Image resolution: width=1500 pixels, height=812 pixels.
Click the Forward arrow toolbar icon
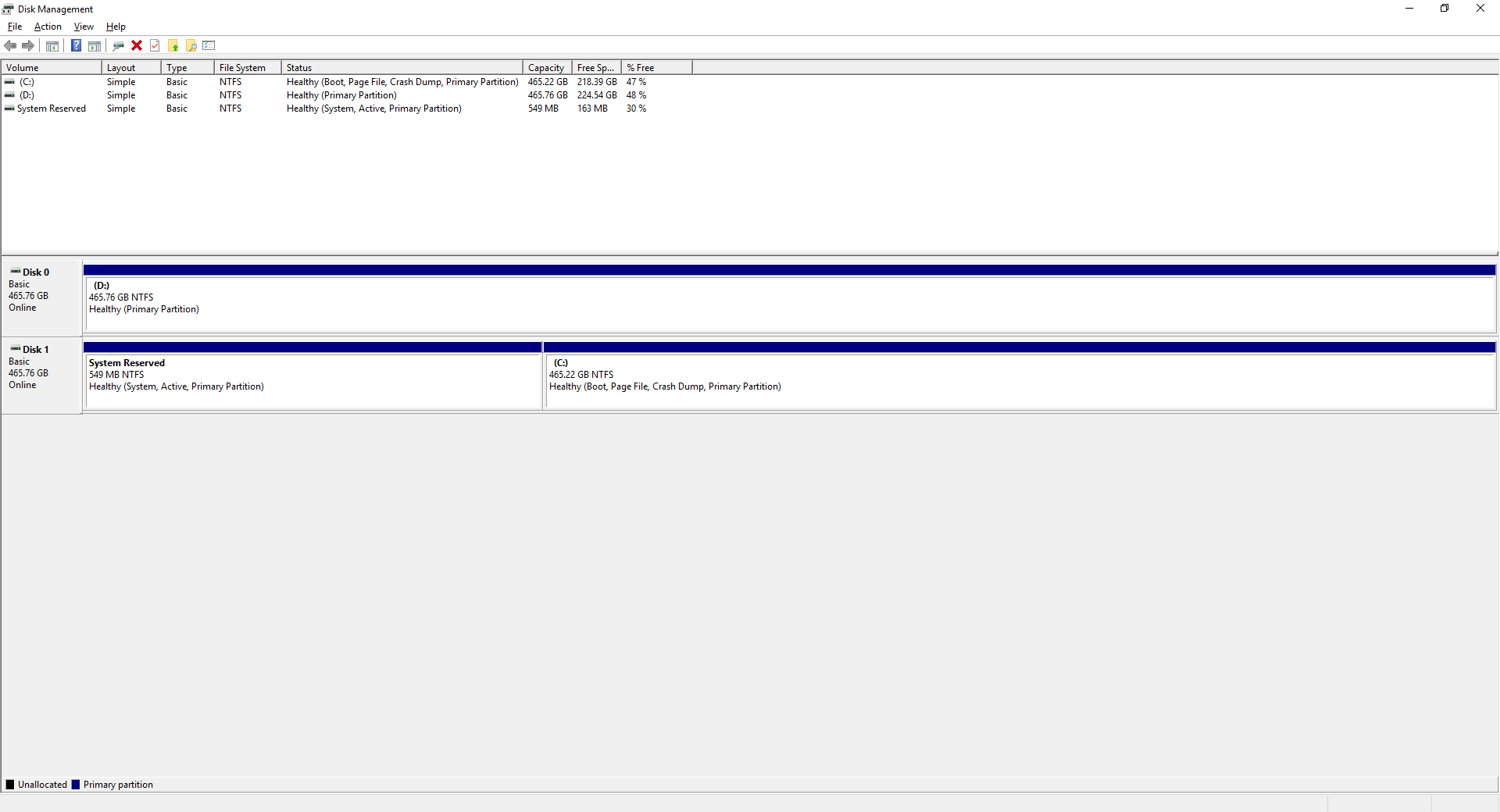[x=28, y=46]
